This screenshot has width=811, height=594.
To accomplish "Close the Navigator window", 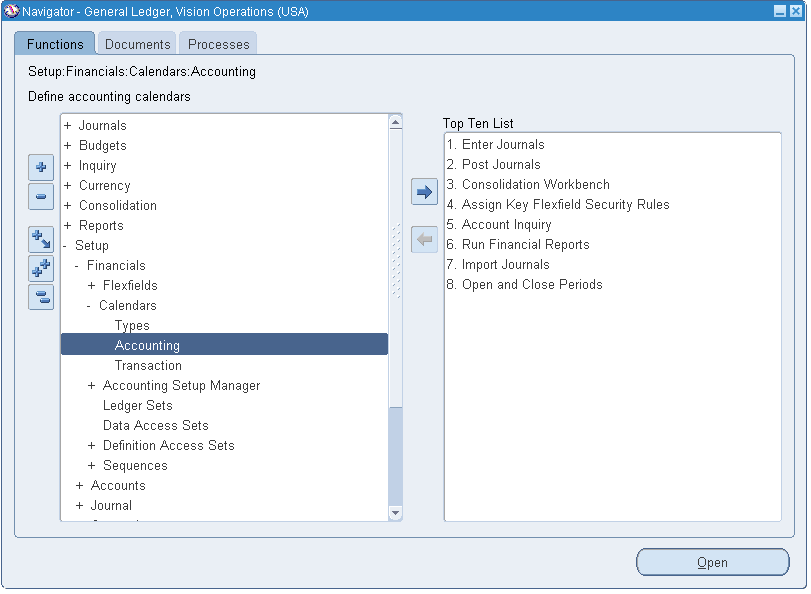I will click(x=795, y=11).
